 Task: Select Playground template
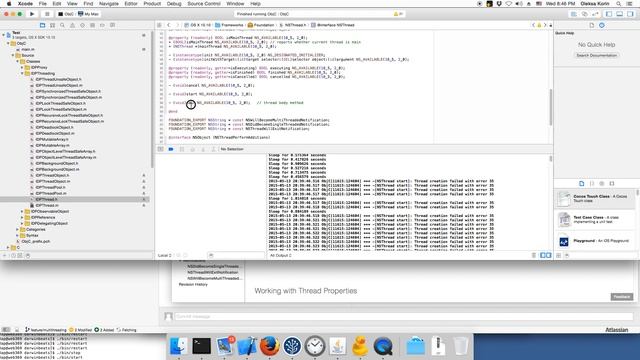tap(595, 241)
